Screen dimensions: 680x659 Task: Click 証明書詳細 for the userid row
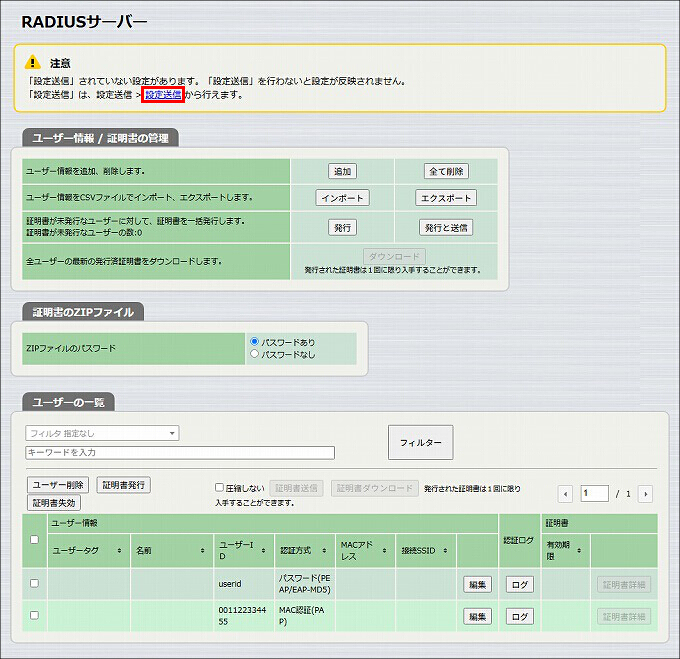pos(624,584)
